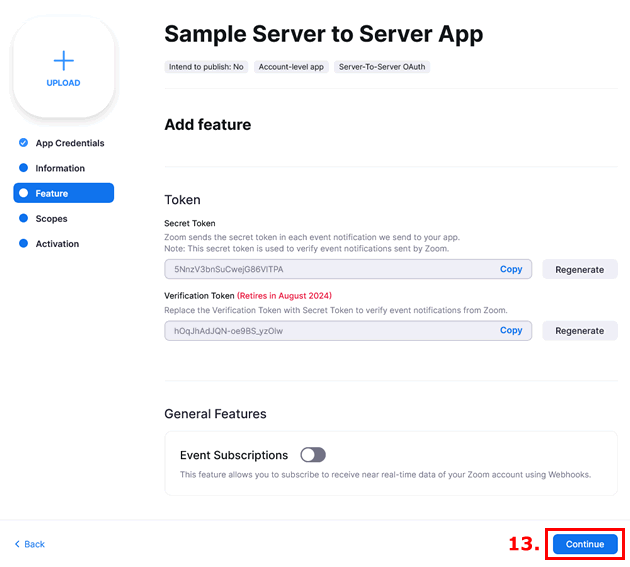The width and height of the screenshot is (630, 567).
Task: Copy the Secret Token value
Action: pyautogui.click(x=511, y=269)
